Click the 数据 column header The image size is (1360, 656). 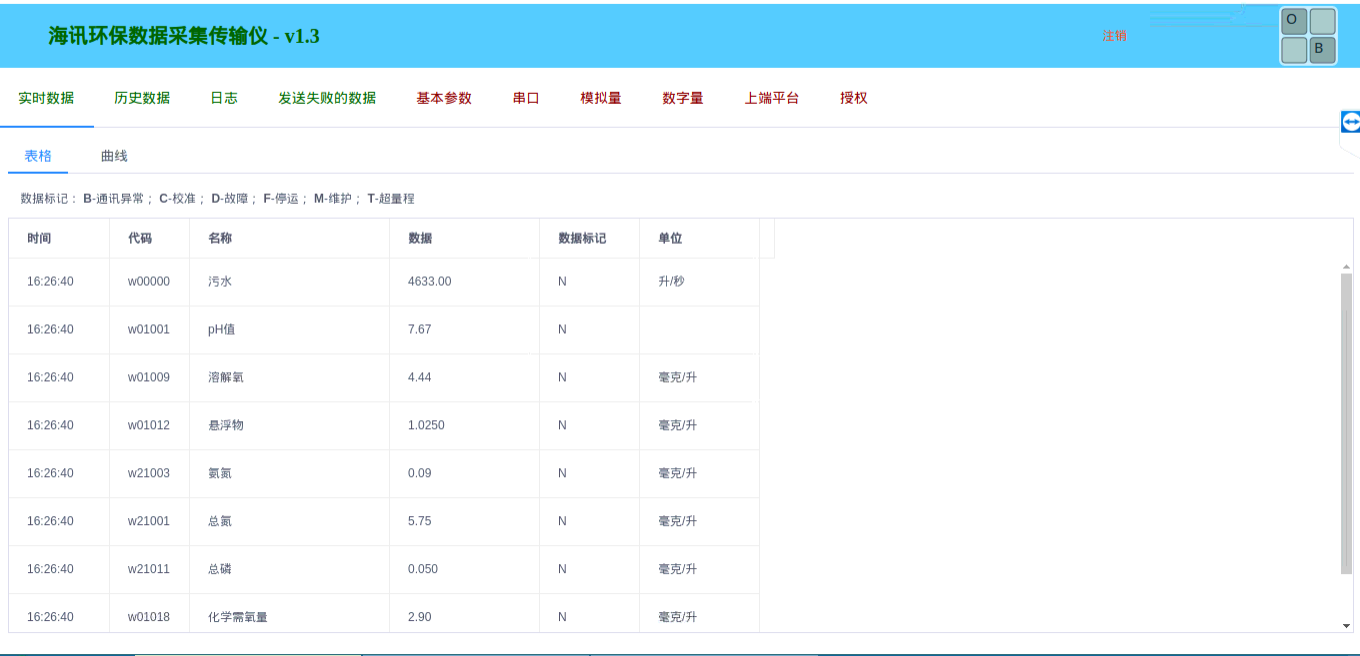(464, 238)
